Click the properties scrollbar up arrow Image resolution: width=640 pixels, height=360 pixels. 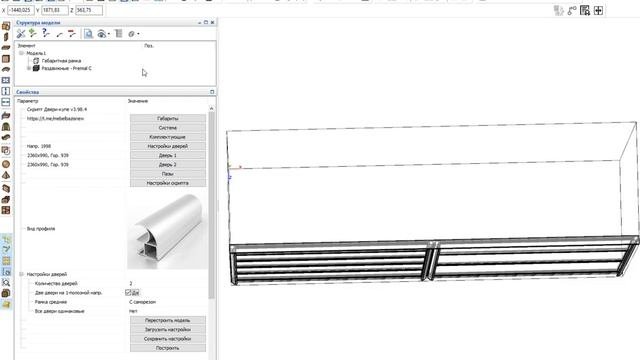point(211,109)
